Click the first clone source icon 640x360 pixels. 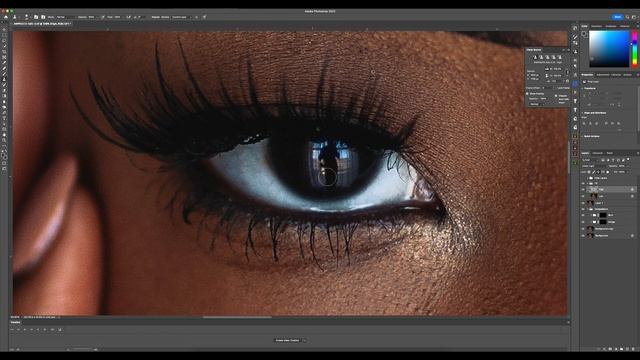[536, 58]
